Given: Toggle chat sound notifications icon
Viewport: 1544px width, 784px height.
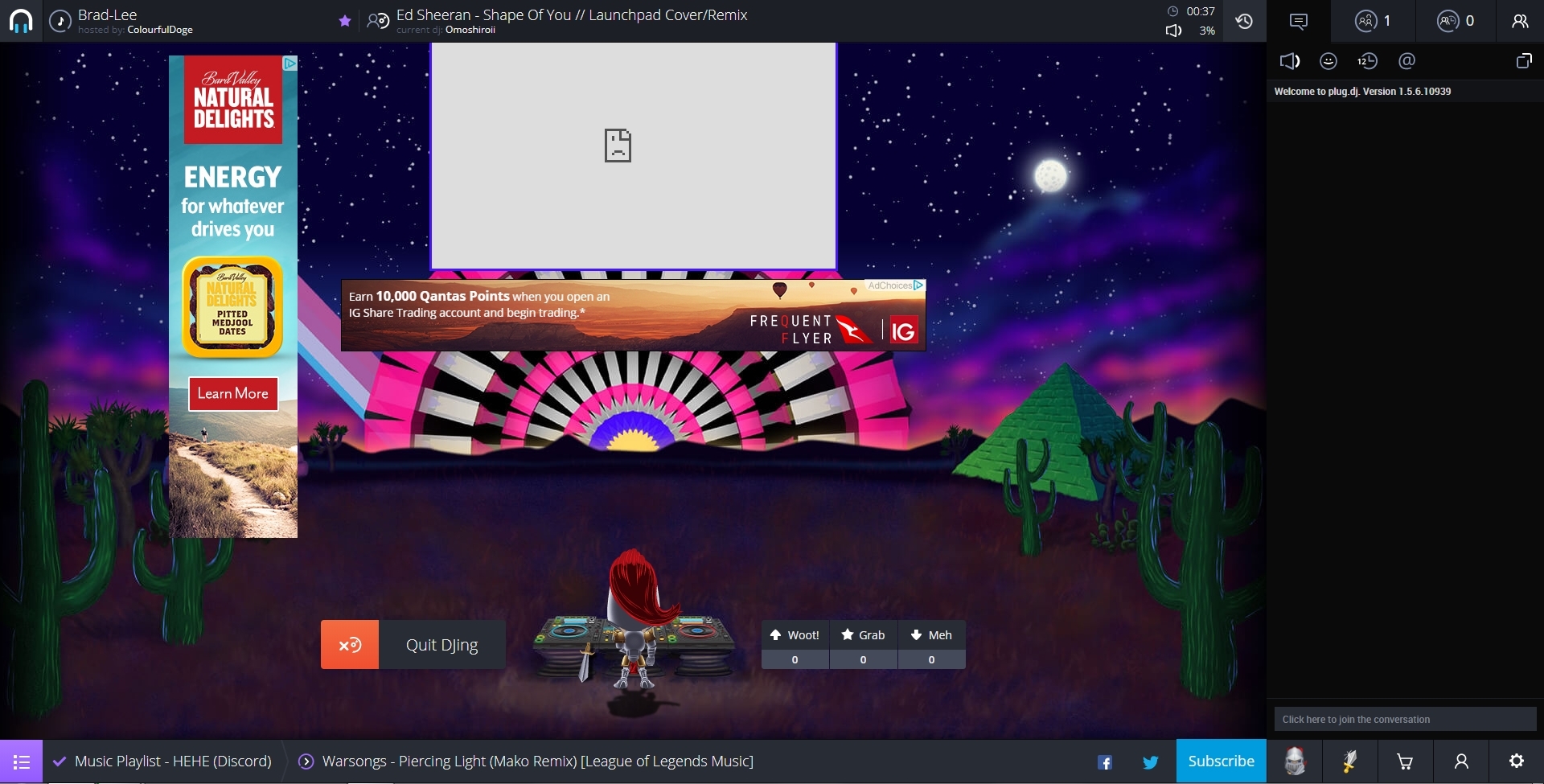Looking at the screenshot, I should coord(1290,61).
